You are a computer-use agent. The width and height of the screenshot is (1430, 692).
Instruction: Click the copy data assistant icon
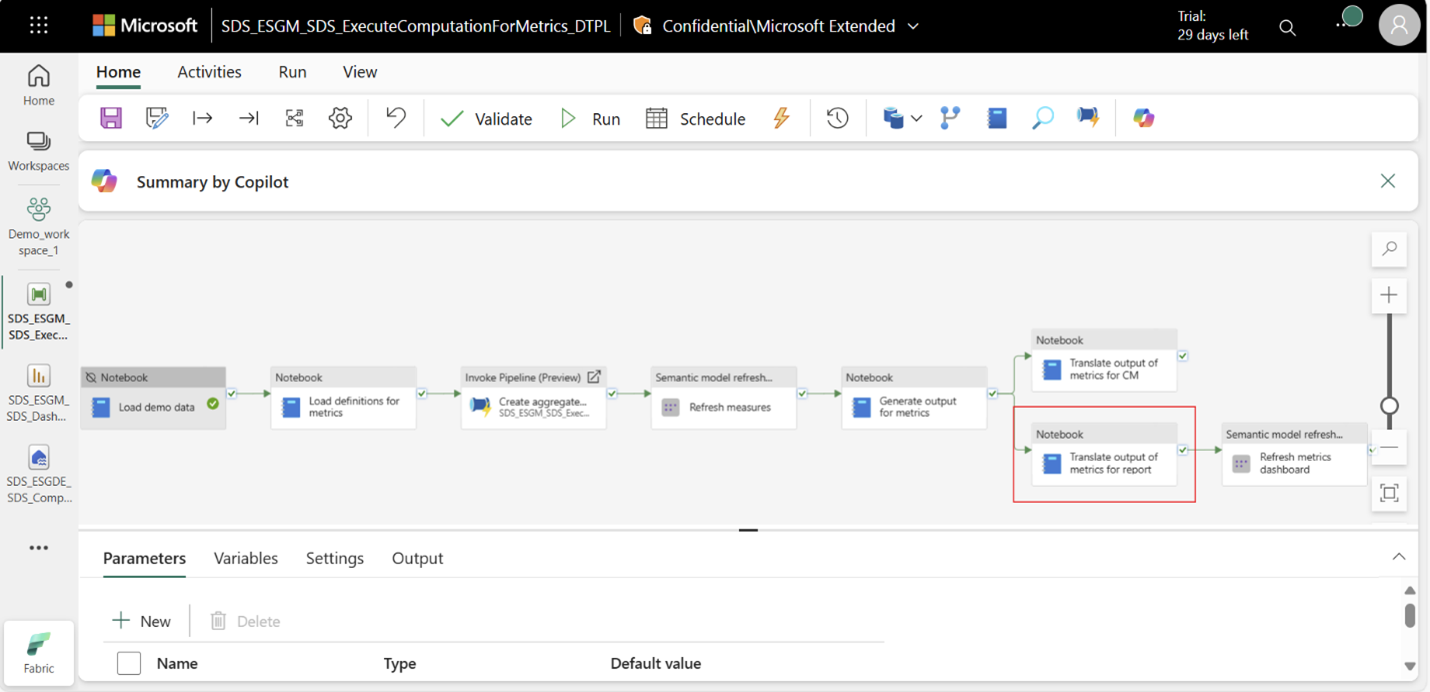893,118
